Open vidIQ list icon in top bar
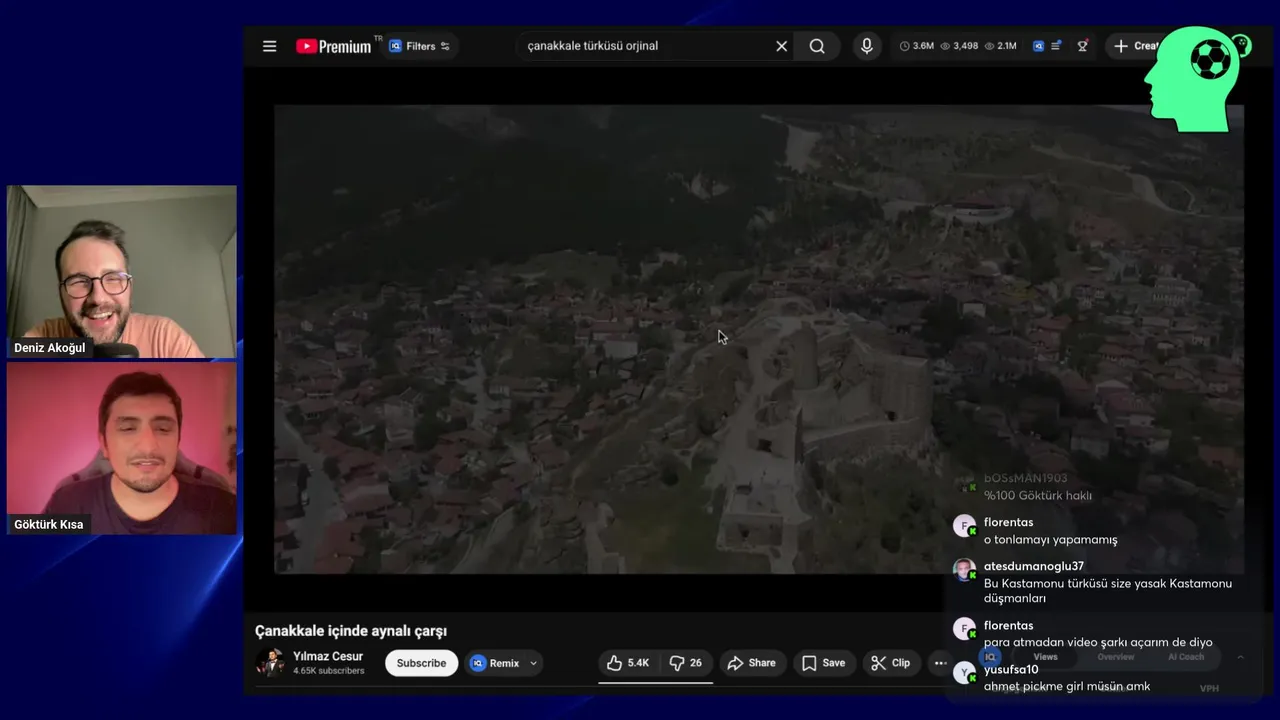Screen dimensions: 1280x720 [x=1056, y=46]
